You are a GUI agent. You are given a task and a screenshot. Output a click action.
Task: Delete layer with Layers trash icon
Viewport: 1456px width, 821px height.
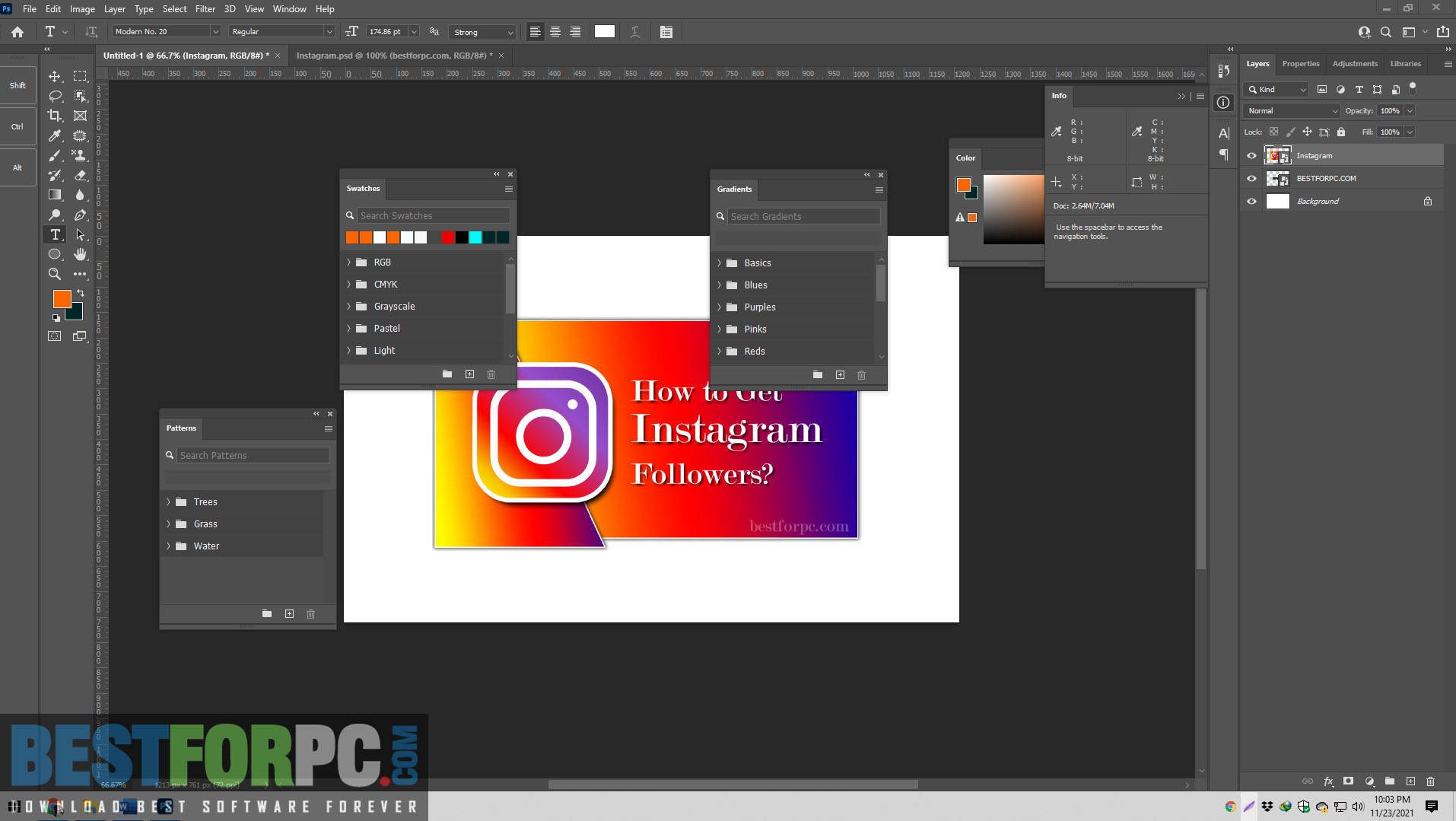(x=1430, y=781)
